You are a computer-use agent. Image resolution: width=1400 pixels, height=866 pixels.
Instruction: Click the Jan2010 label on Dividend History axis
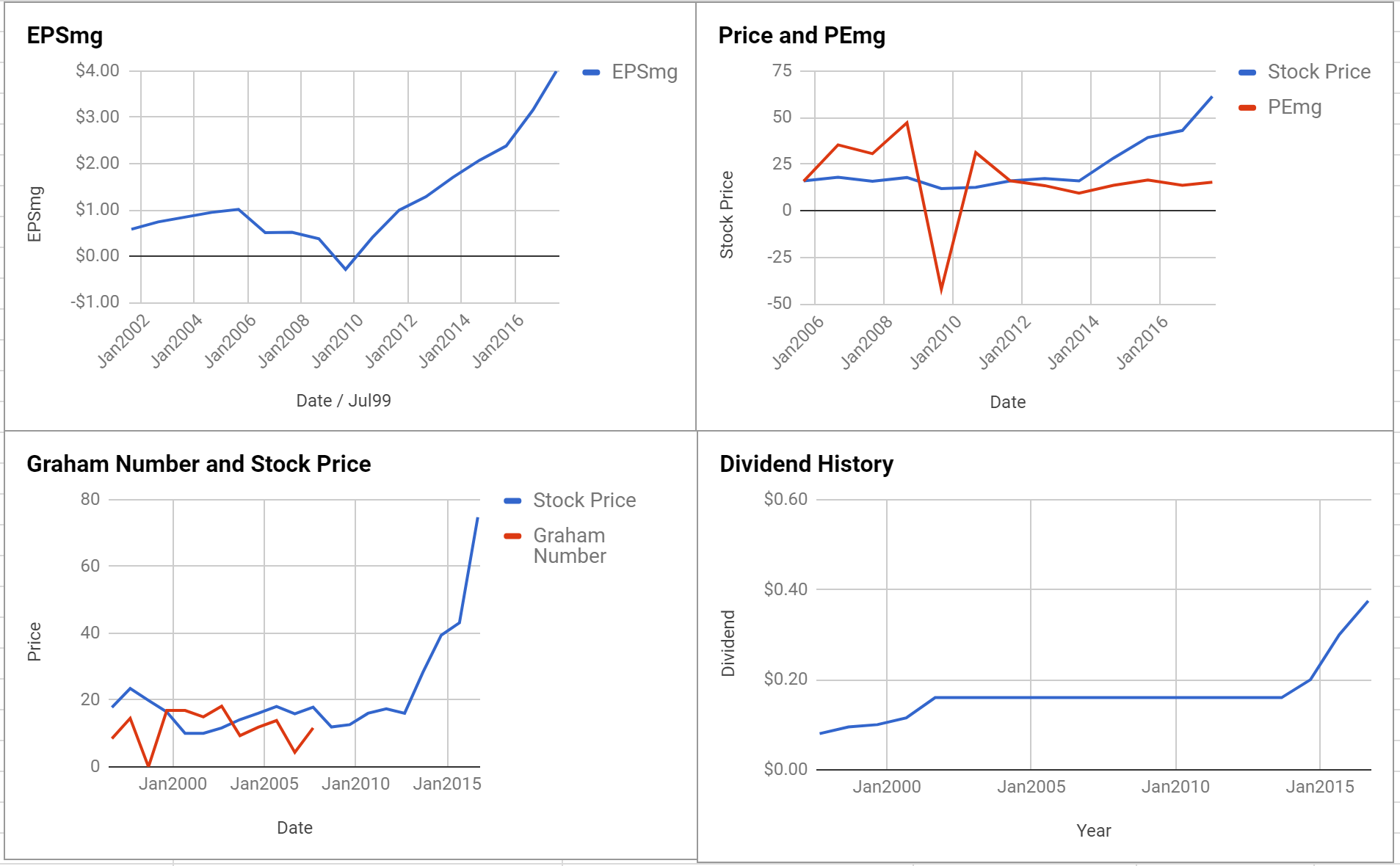[1175, 787]
